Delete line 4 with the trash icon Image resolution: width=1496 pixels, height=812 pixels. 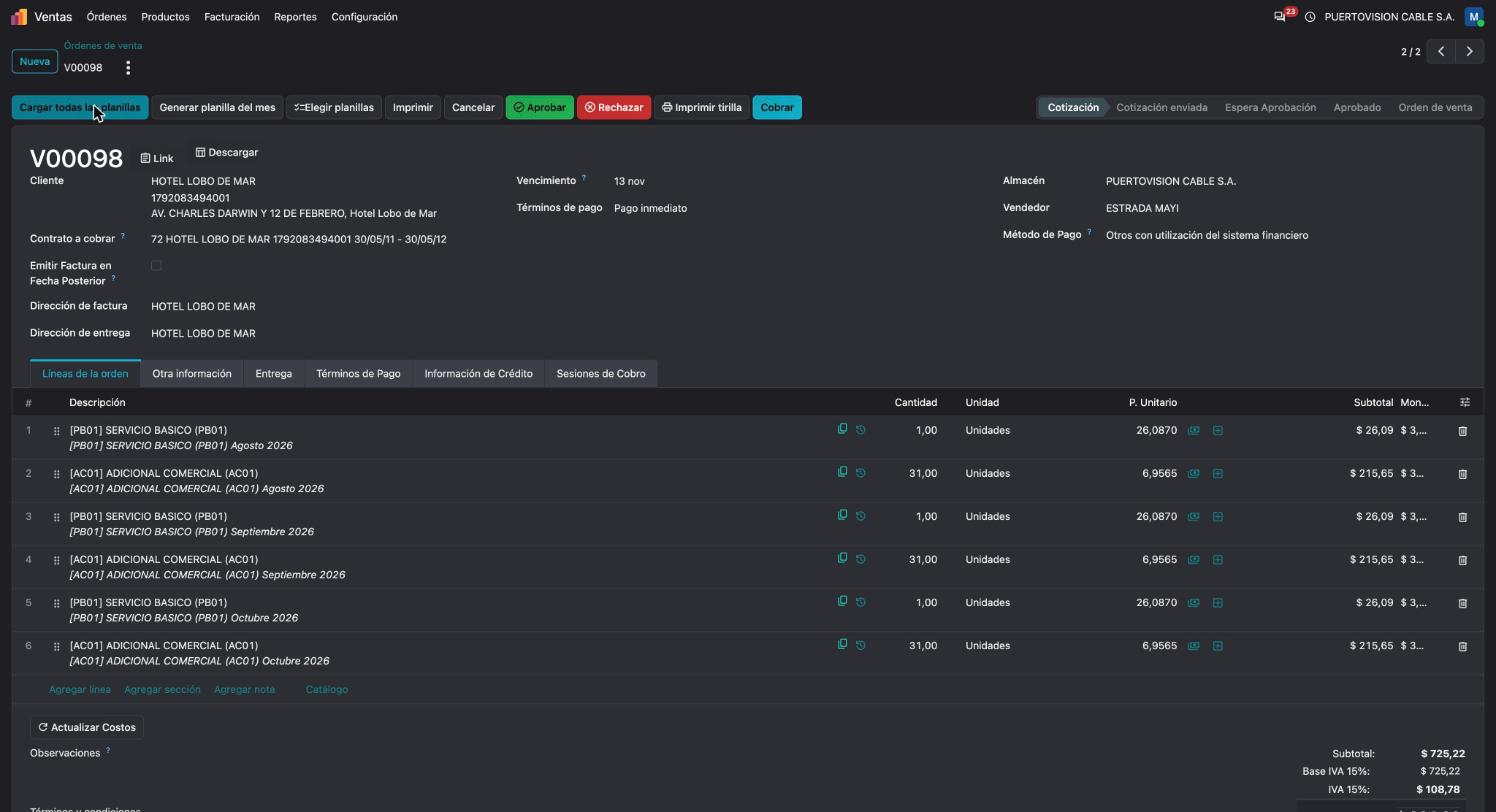1462,560
